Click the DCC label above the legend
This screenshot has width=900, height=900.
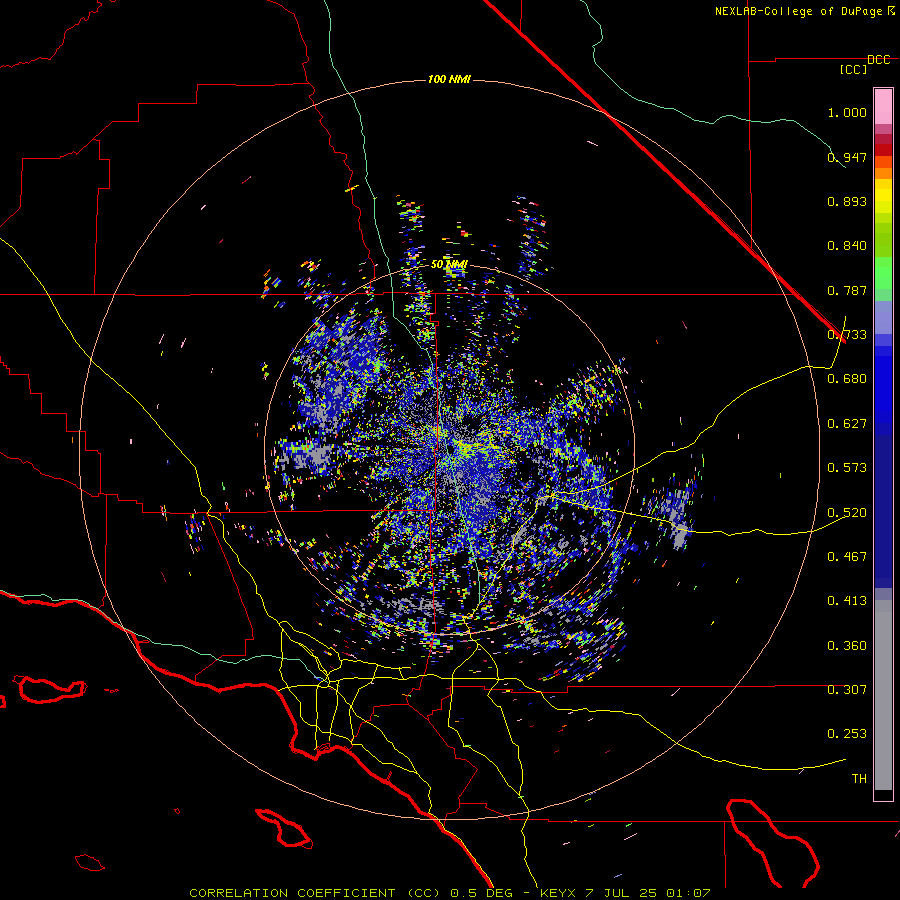(x=879, y=60)
